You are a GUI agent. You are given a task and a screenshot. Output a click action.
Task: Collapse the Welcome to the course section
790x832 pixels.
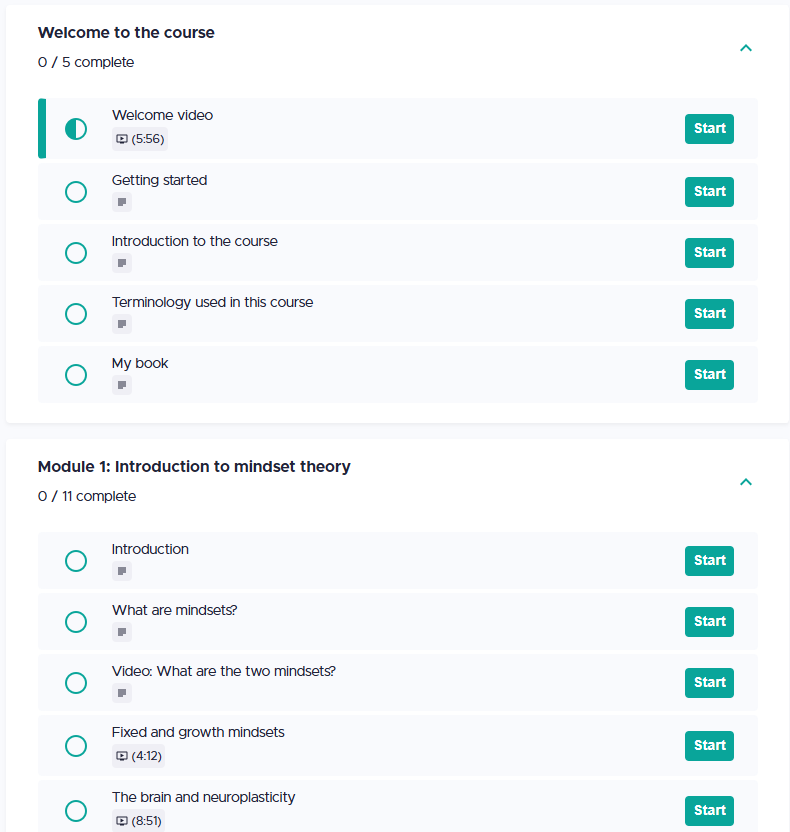[x=745, y=48]
